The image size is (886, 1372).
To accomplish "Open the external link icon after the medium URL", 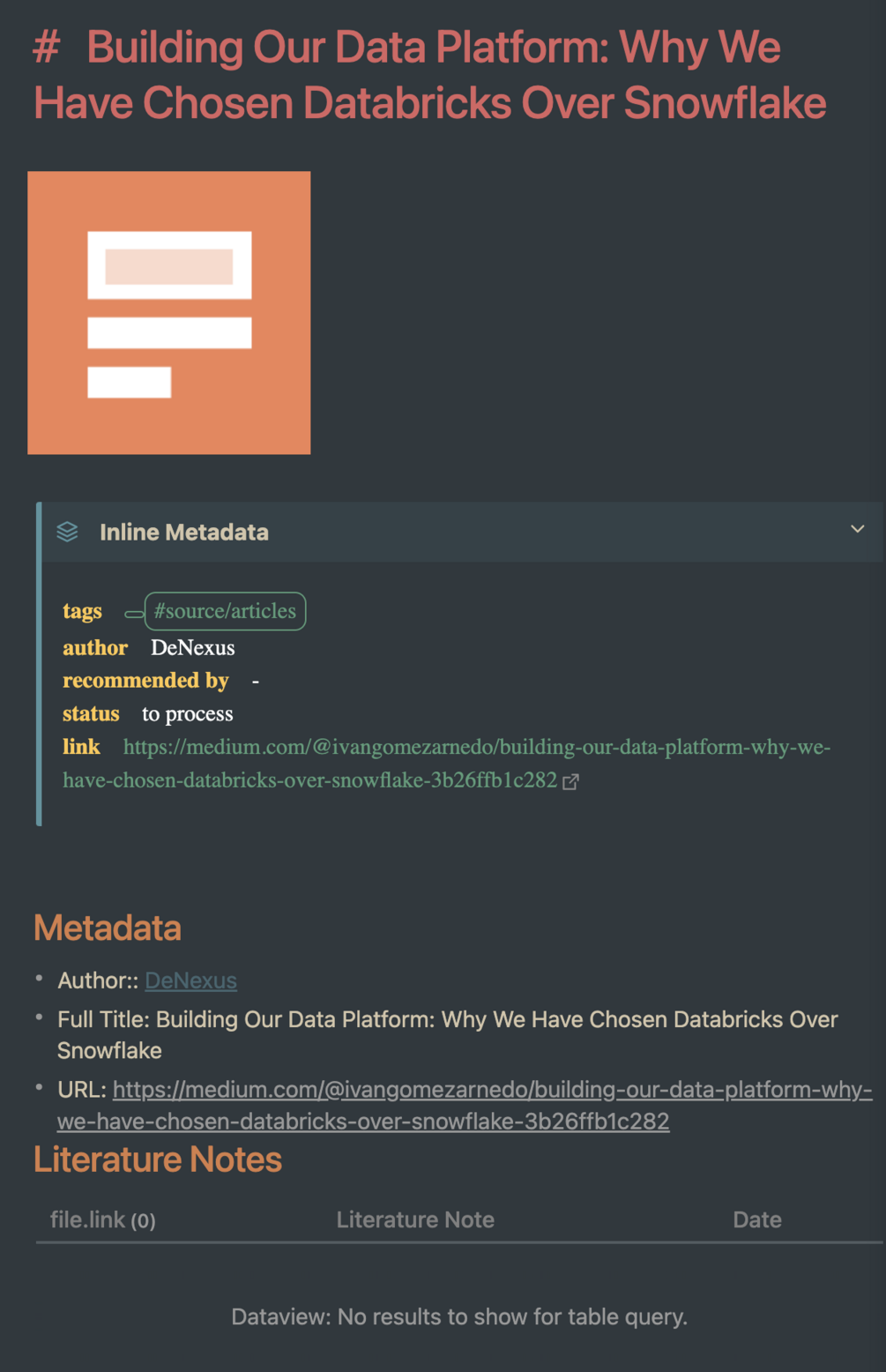I will coord(570,782).
